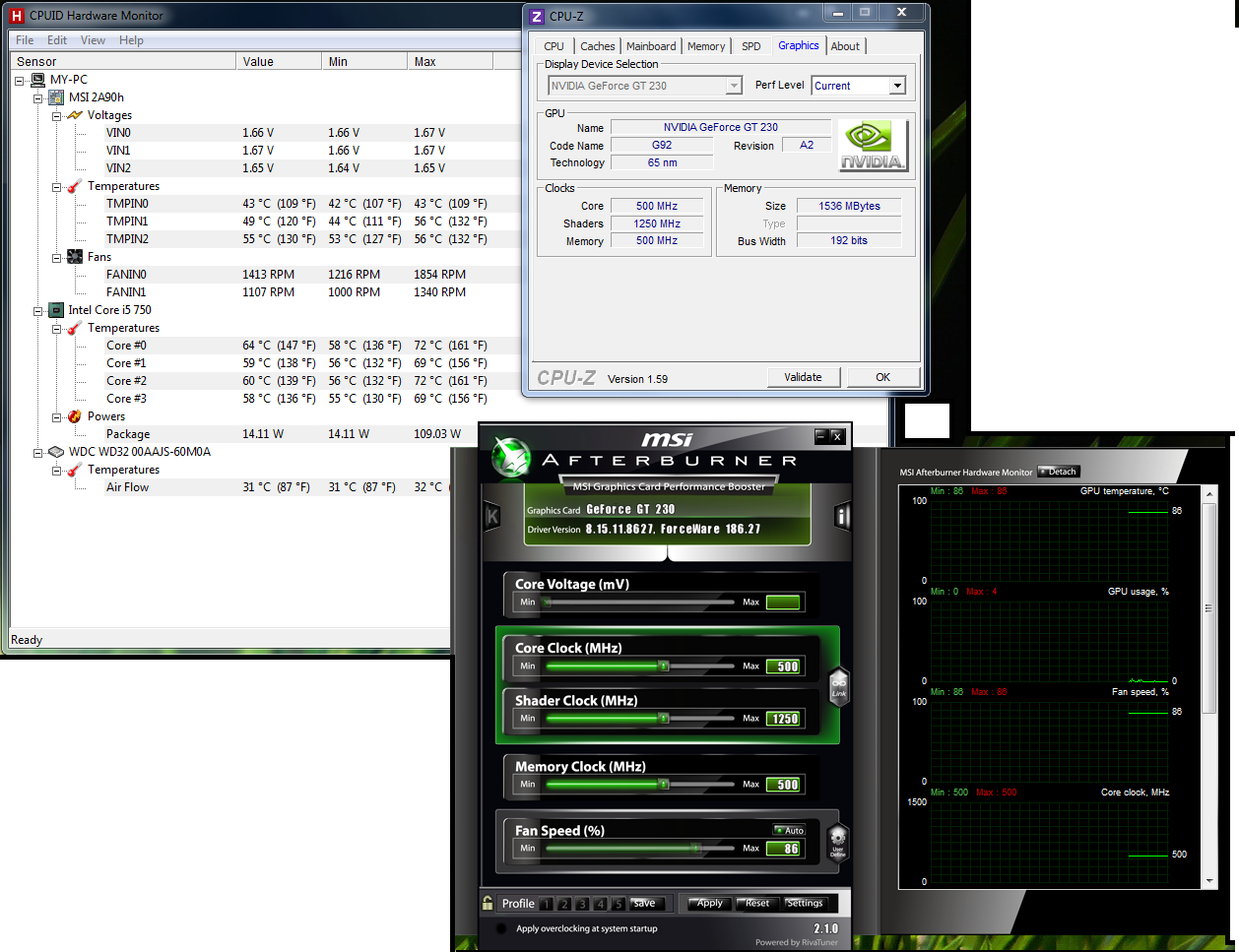Click Reset in MSI Afterburner
This screenshot has height=952, width=1239.
click(x=755, y=903)
